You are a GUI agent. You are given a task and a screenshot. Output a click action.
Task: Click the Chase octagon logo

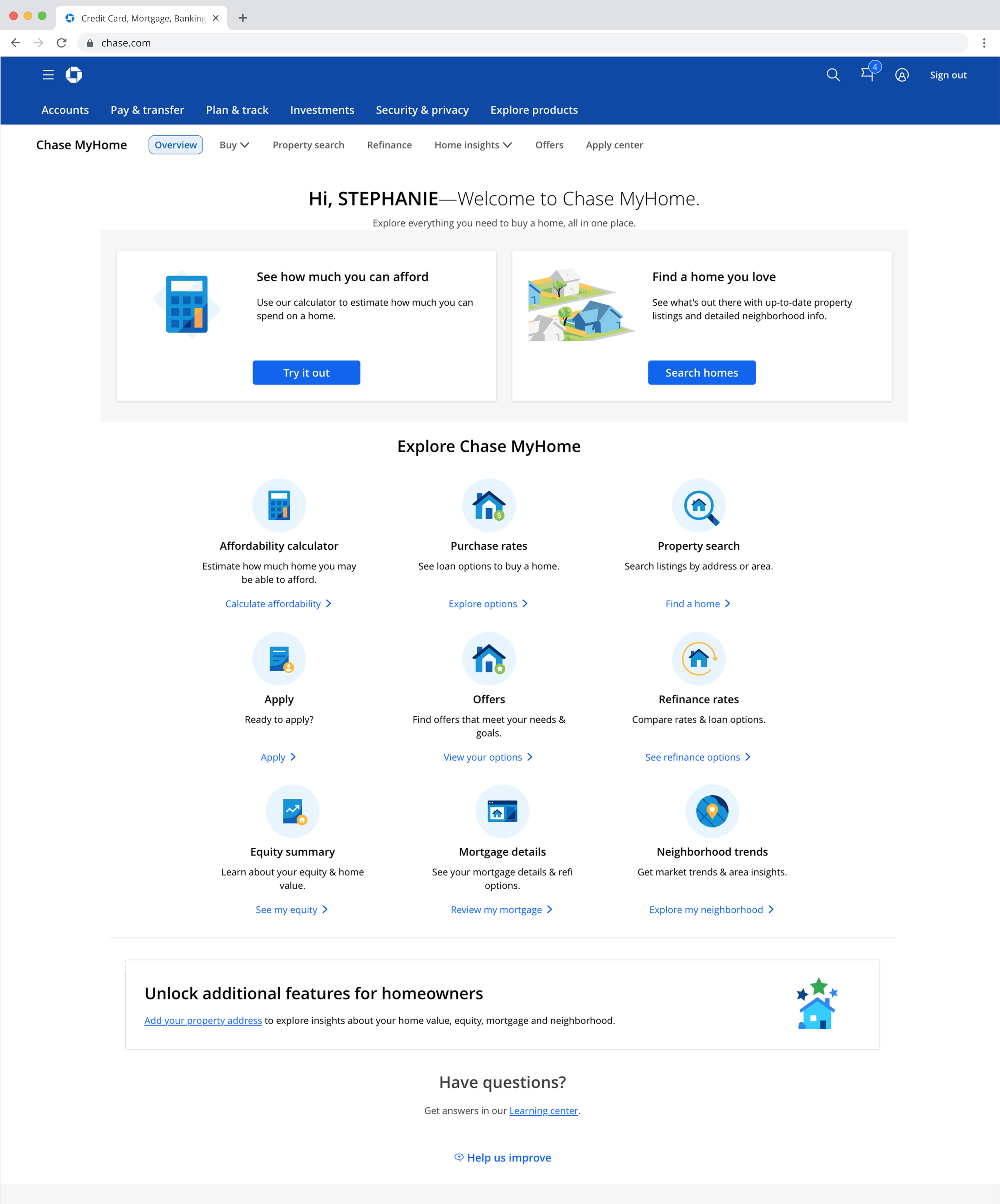pos(74,75)
